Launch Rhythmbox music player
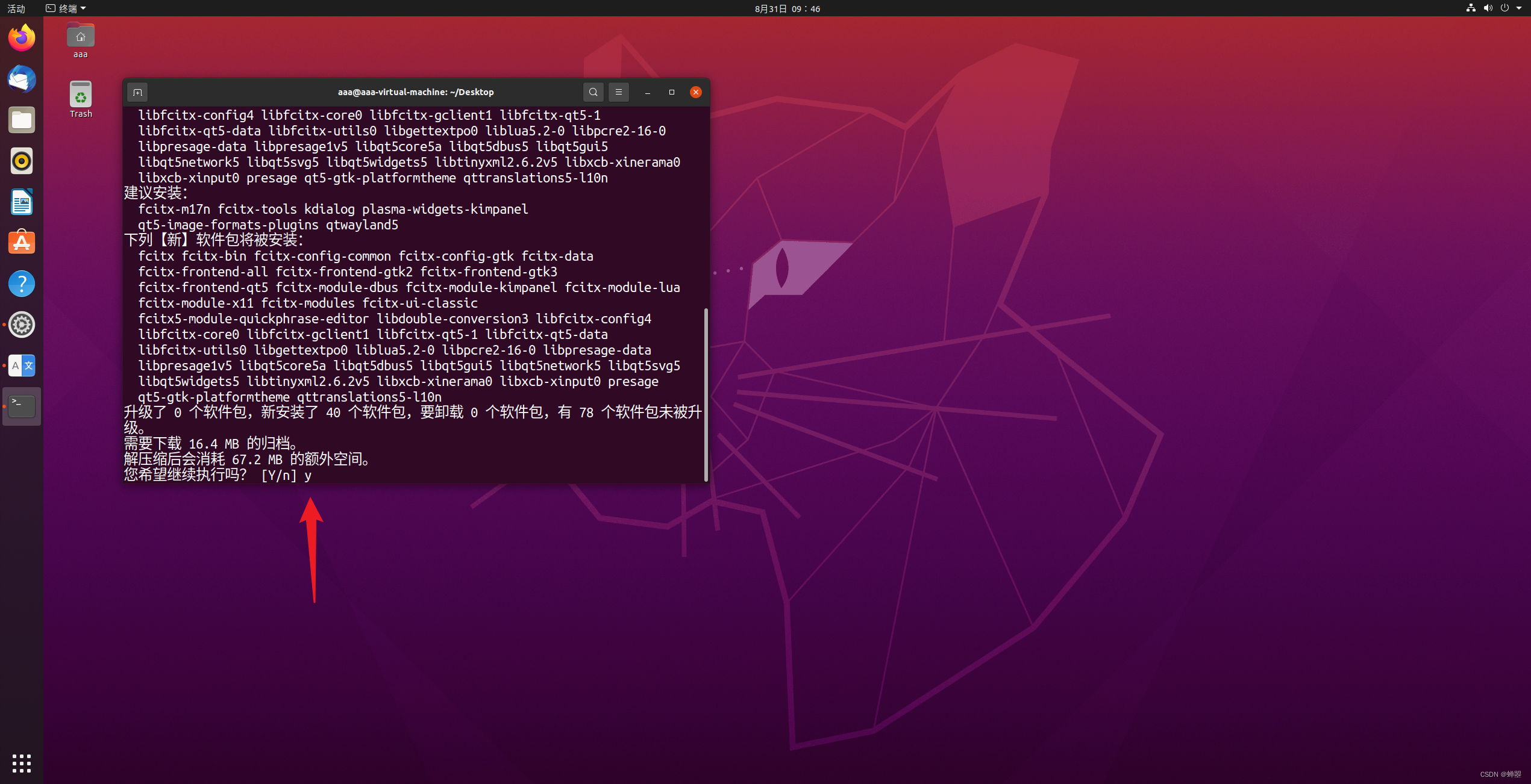Image resolution: width=1531 pixels, height=784 pixels. click(22, 161)
